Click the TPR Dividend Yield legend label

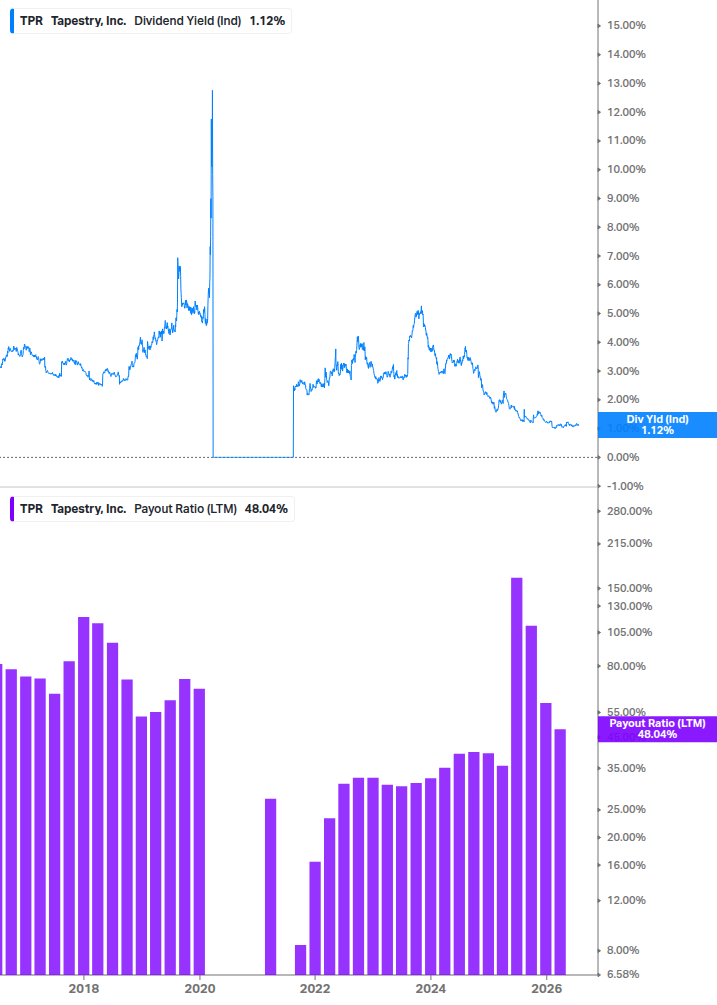pos(152,21)
